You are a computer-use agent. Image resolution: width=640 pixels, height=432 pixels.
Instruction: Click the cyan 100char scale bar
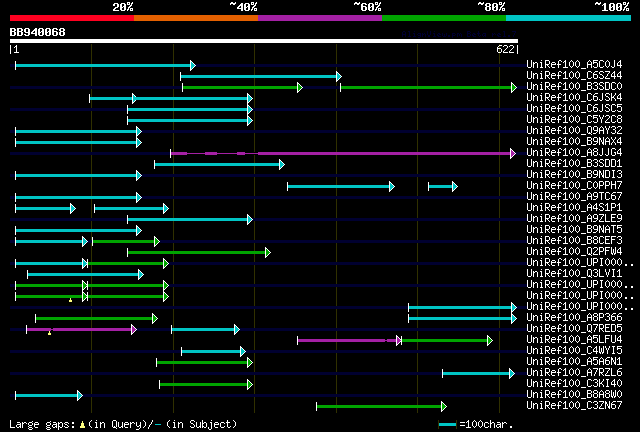tap(447, 425)
